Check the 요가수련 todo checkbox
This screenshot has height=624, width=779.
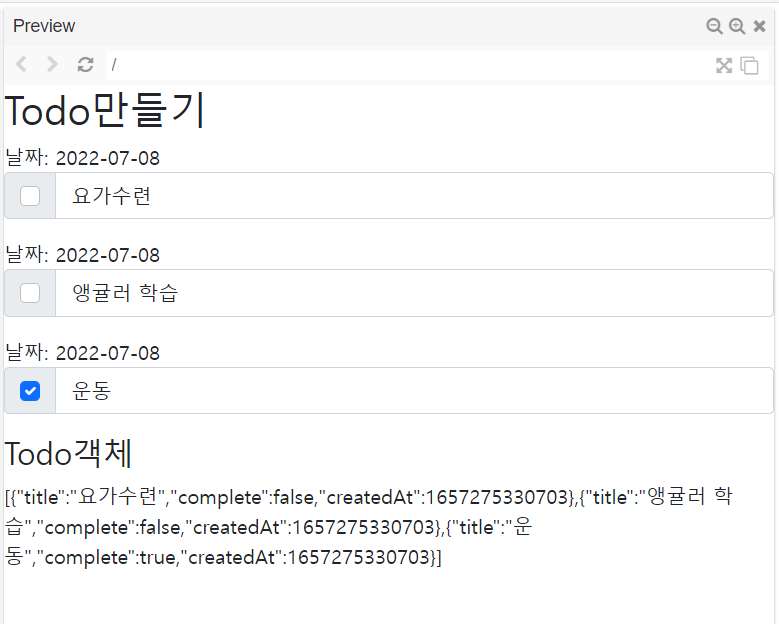coord(30,196)
